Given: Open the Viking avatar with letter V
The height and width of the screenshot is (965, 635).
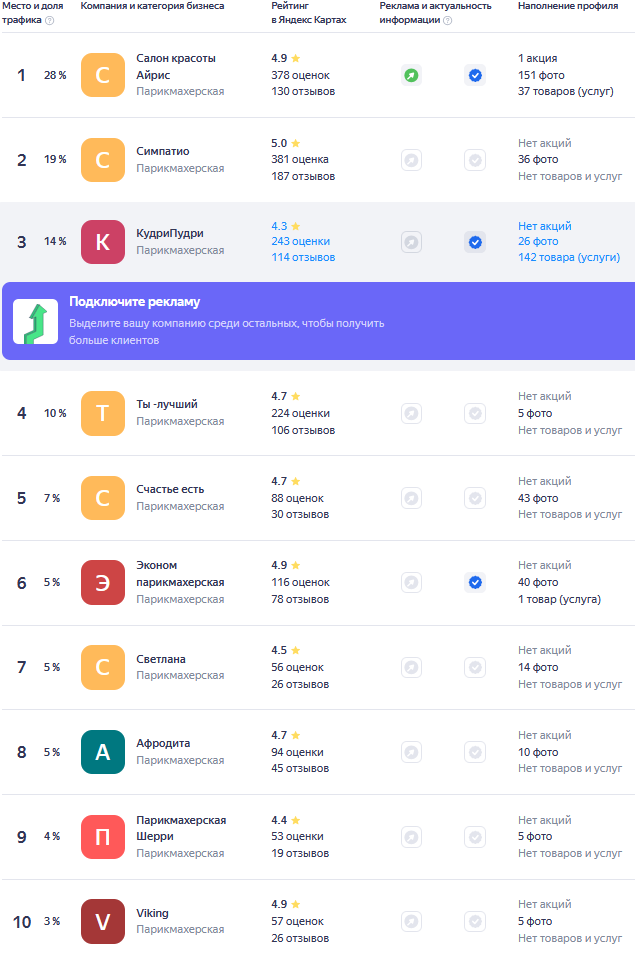Looking at the screenshot, I should [x=103, y=921].
